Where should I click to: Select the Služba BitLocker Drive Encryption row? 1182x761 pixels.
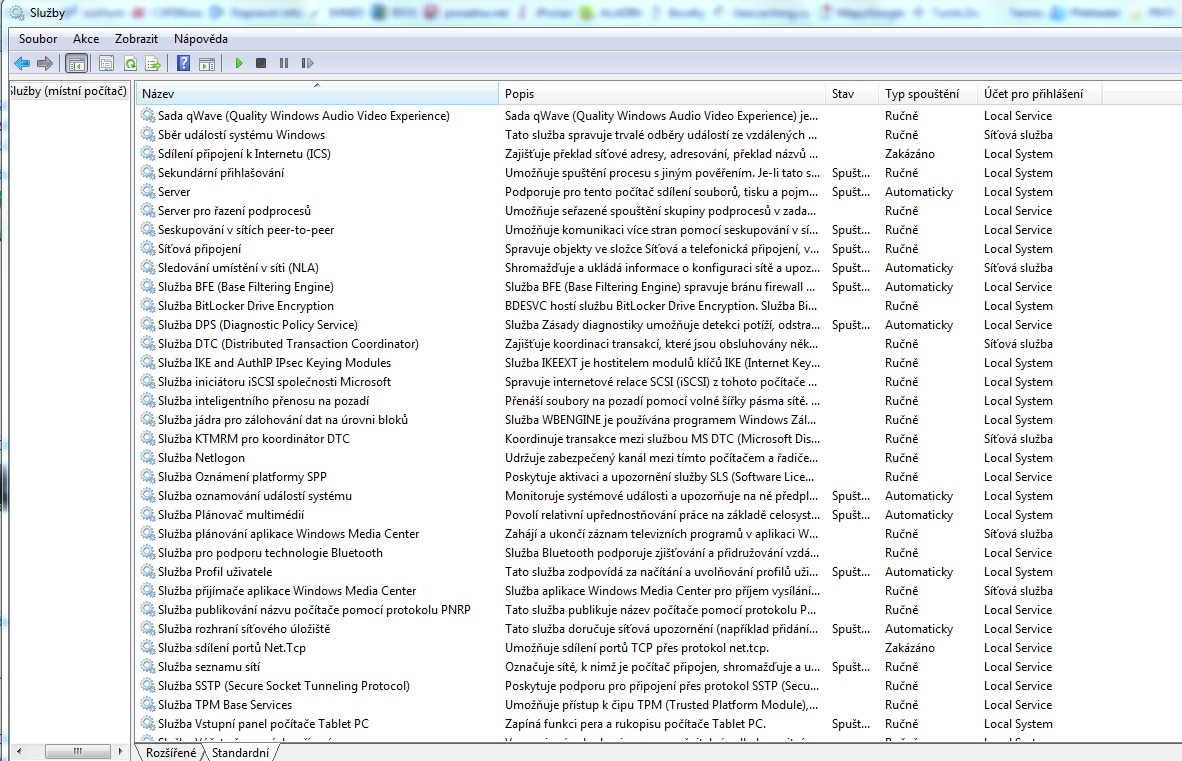pyautogui.click(x=245, y=306)
